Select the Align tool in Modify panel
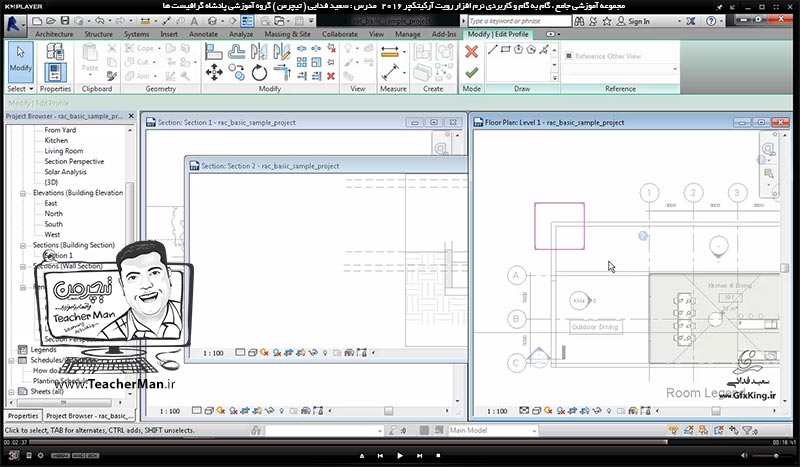Viewport: 800px width, 467px height. click(214, 52)
